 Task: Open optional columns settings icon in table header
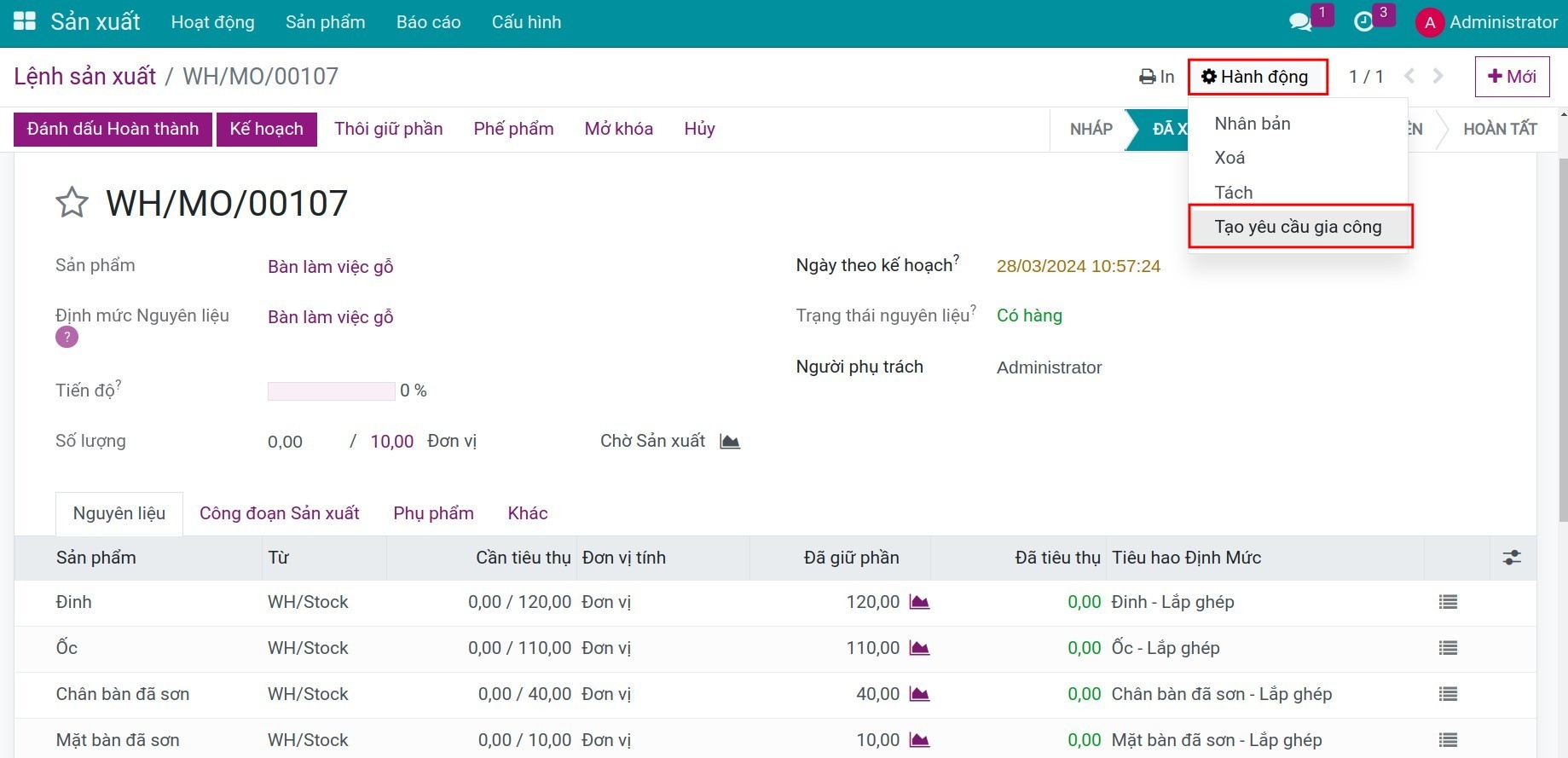click(1512, 558)
